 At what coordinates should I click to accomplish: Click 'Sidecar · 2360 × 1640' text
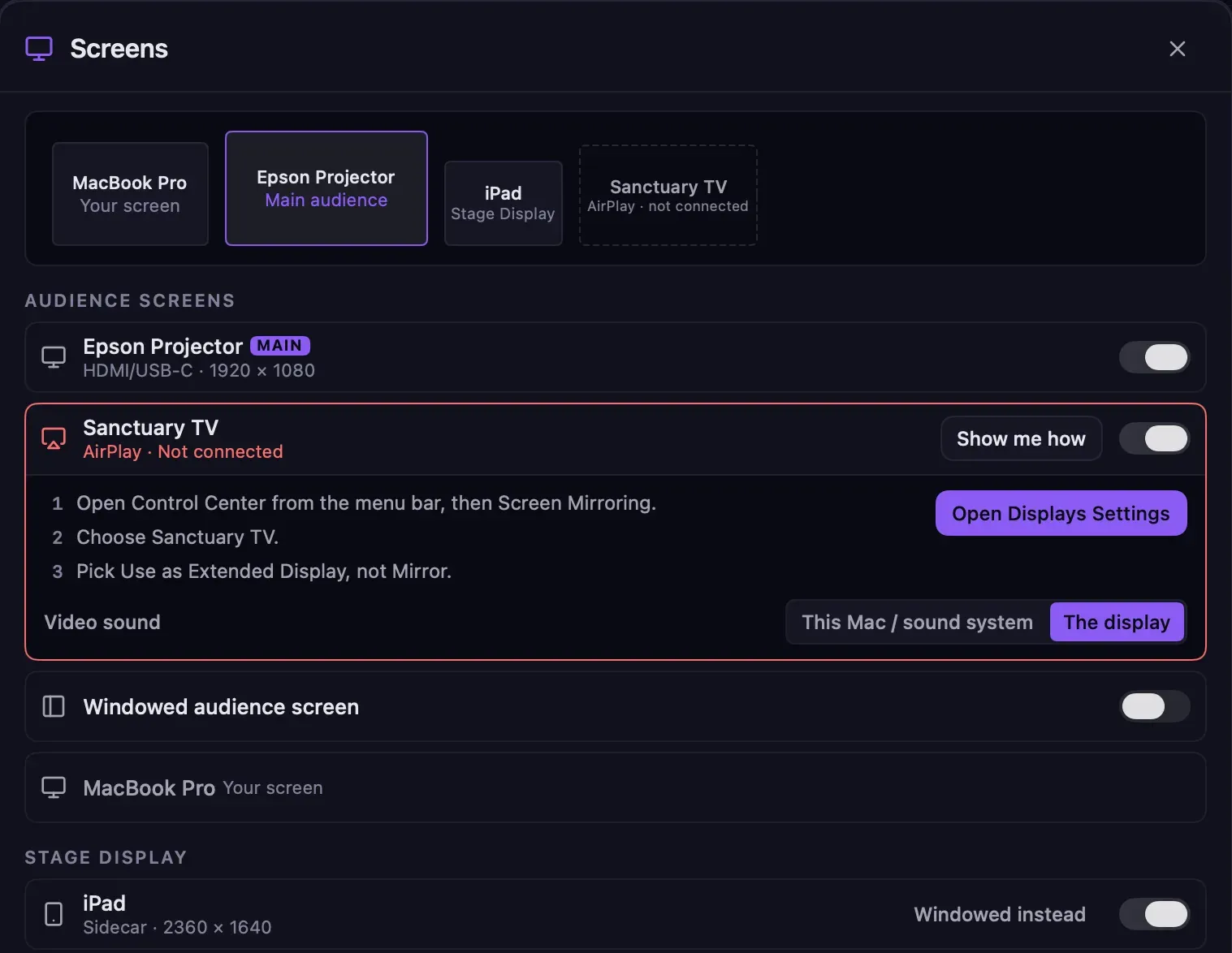177,927
